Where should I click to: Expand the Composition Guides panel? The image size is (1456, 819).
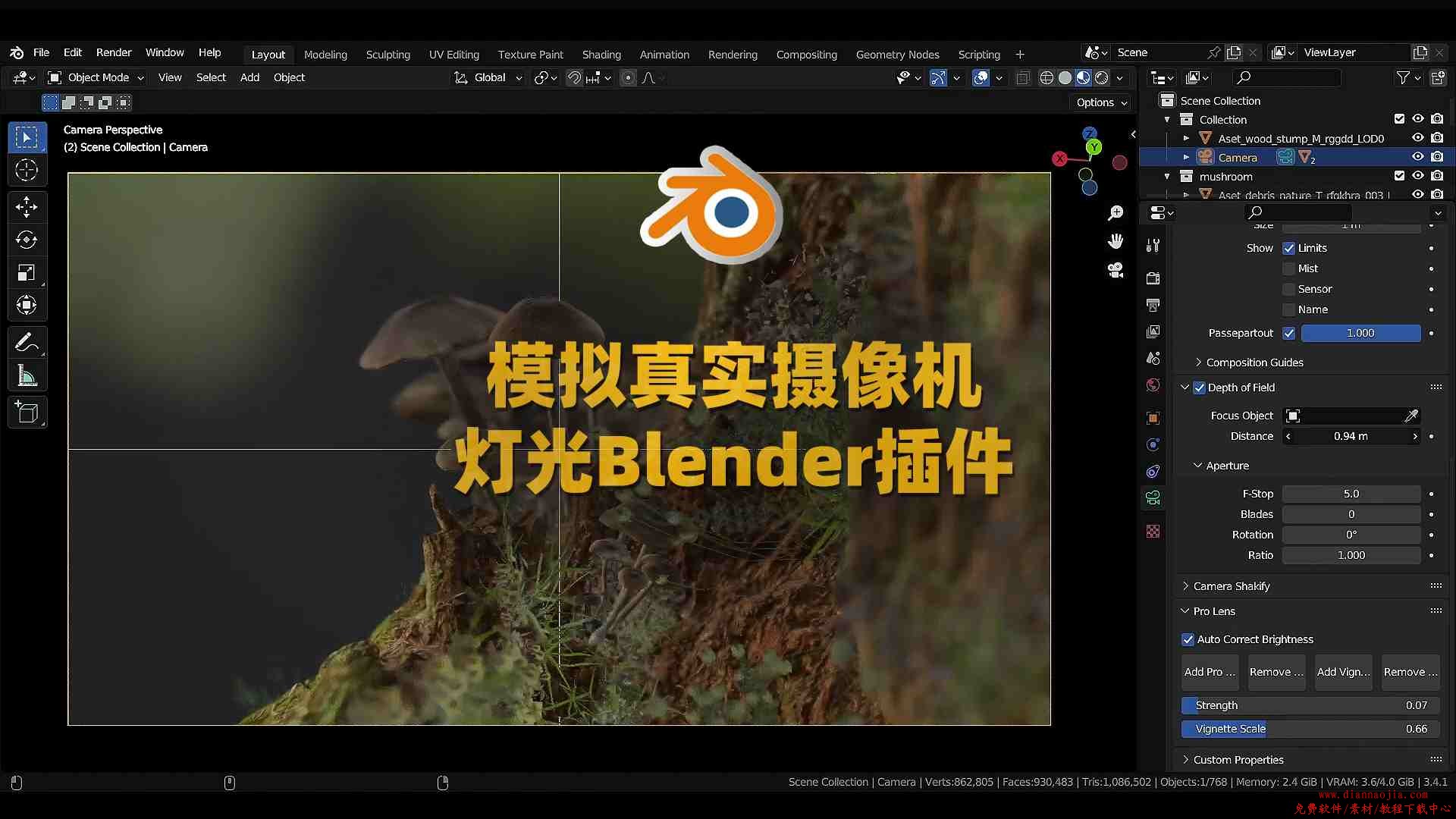[x=1254, y=362]
